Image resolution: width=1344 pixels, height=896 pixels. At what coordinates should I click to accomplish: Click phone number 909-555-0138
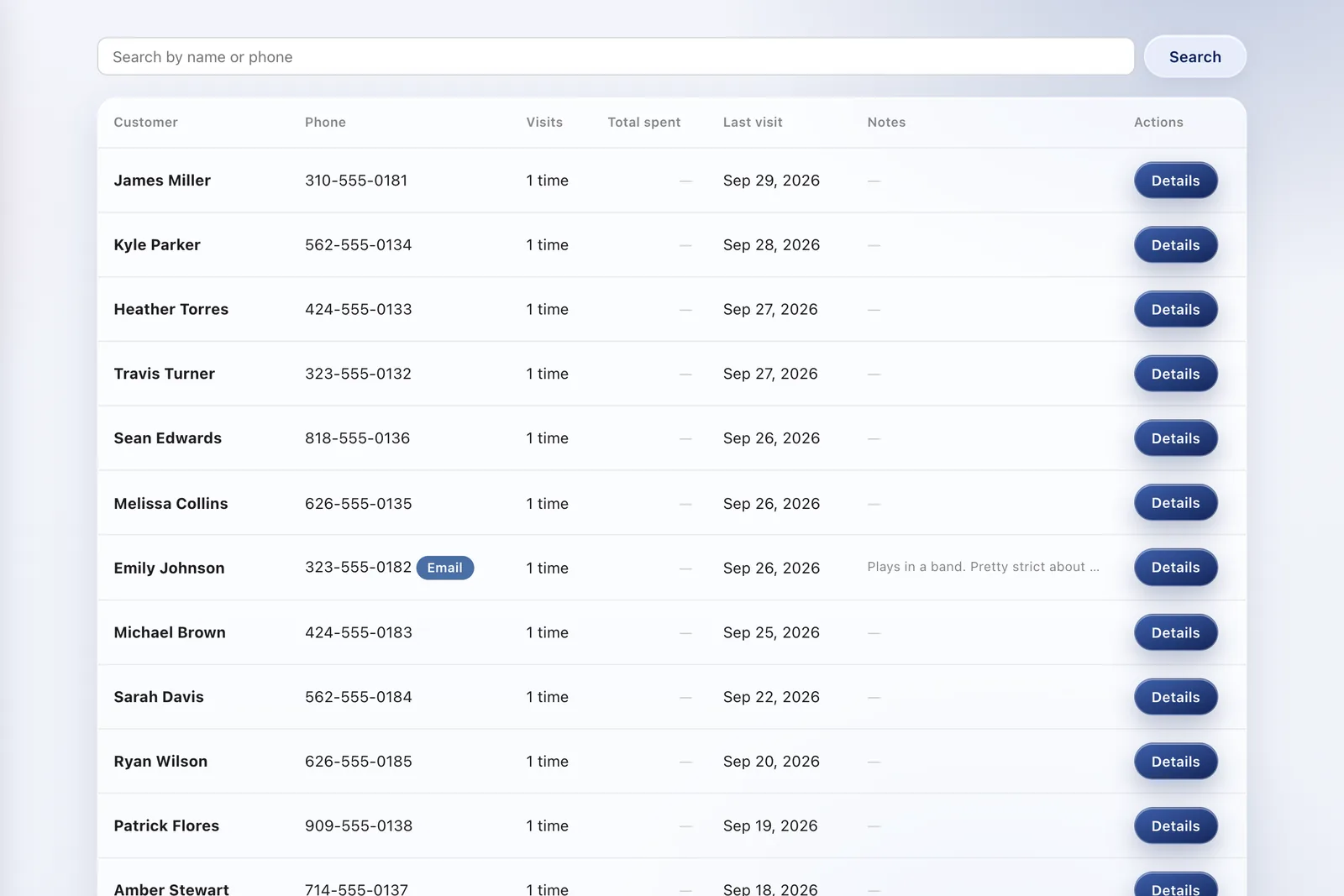tap(359, 826)
